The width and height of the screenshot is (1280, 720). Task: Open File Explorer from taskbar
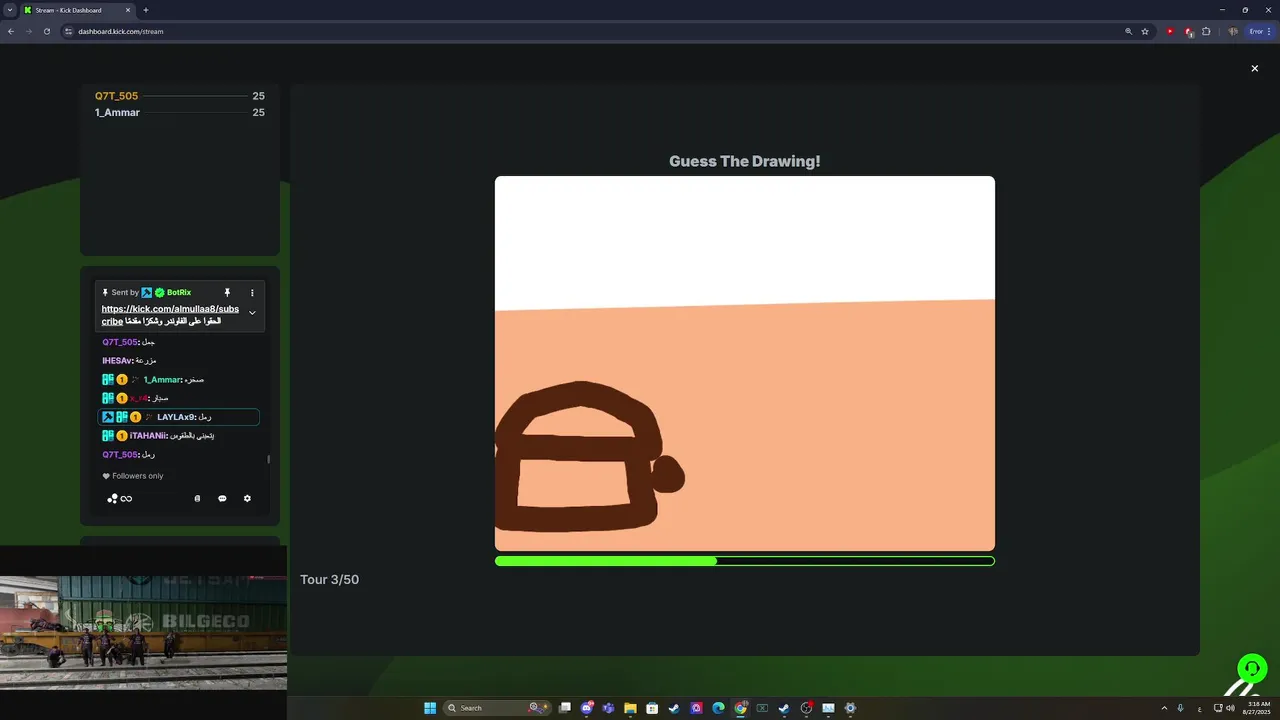[x=630, y=708]
